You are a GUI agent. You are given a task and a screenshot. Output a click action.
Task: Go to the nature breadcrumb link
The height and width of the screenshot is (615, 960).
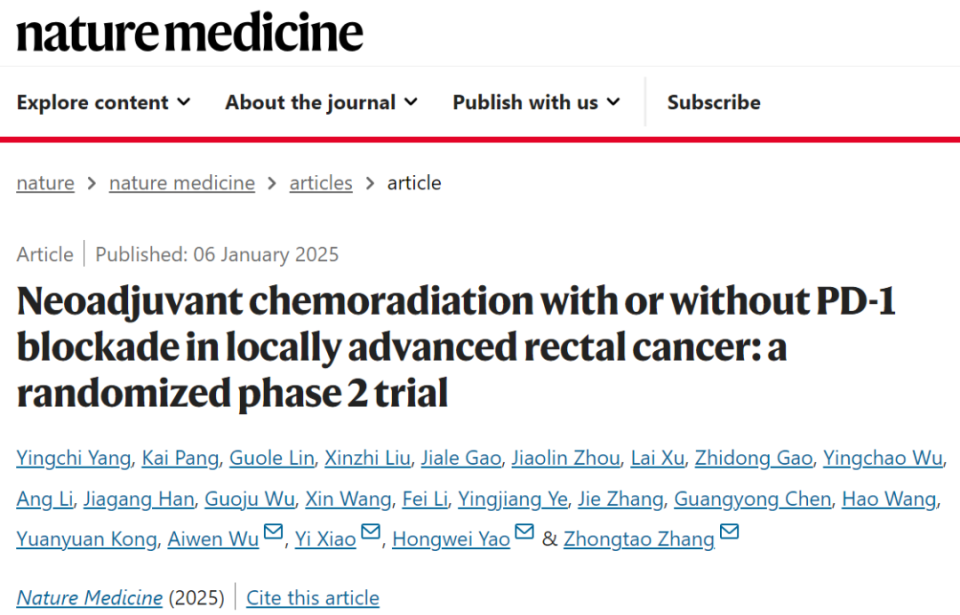[x=45, y=183]
